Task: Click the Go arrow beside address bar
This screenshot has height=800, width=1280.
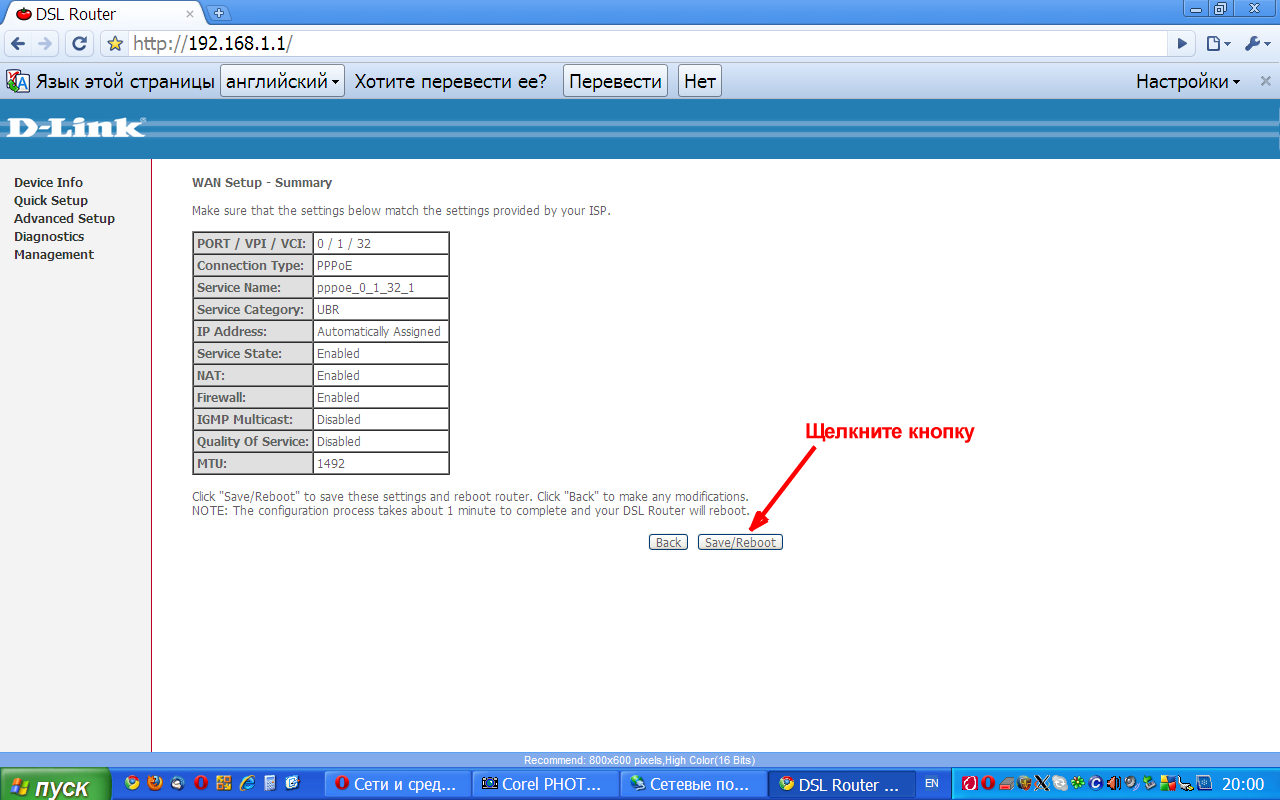Action: point(1183,44)
